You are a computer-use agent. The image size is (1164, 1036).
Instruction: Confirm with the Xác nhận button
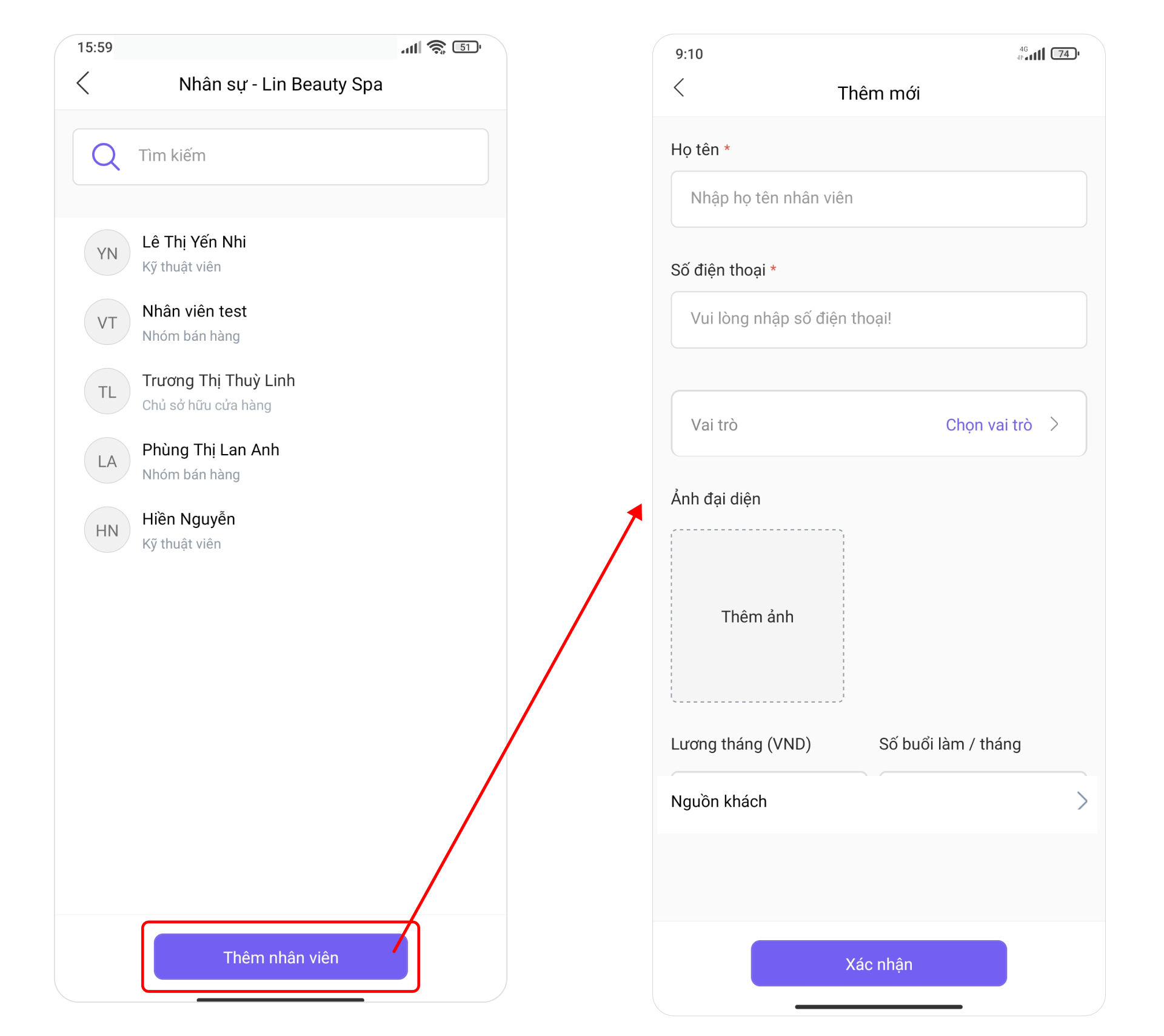click(878, 963)
